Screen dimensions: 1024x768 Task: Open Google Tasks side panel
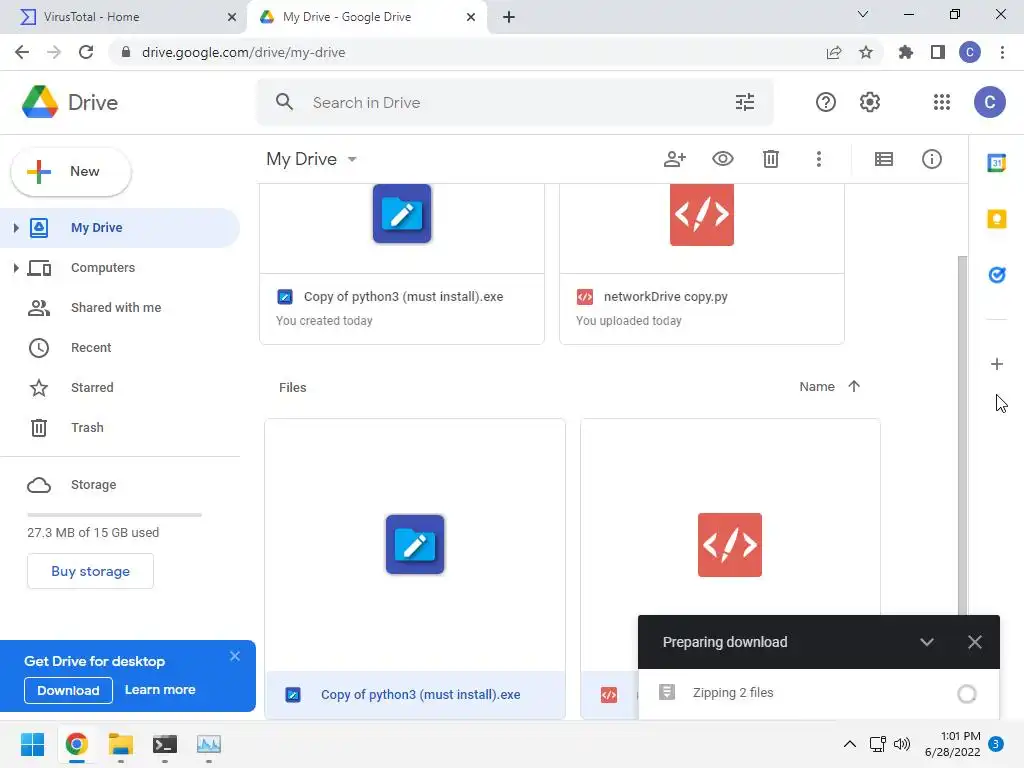[996, 275]
